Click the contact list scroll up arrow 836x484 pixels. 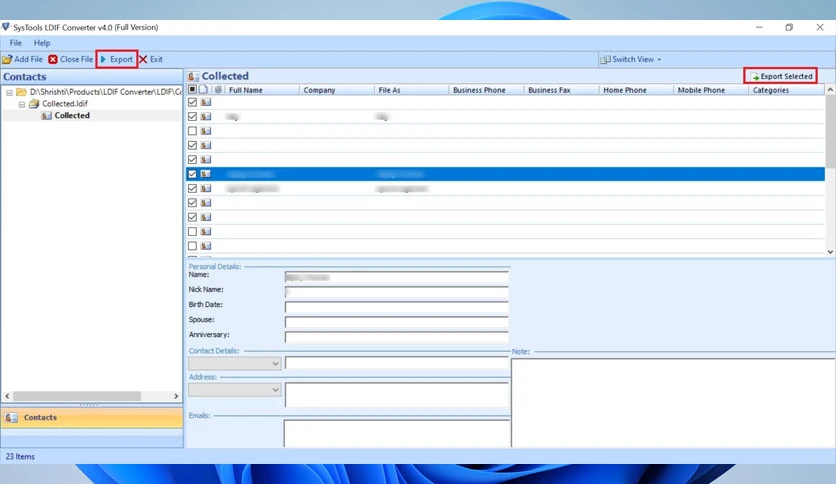830,90
